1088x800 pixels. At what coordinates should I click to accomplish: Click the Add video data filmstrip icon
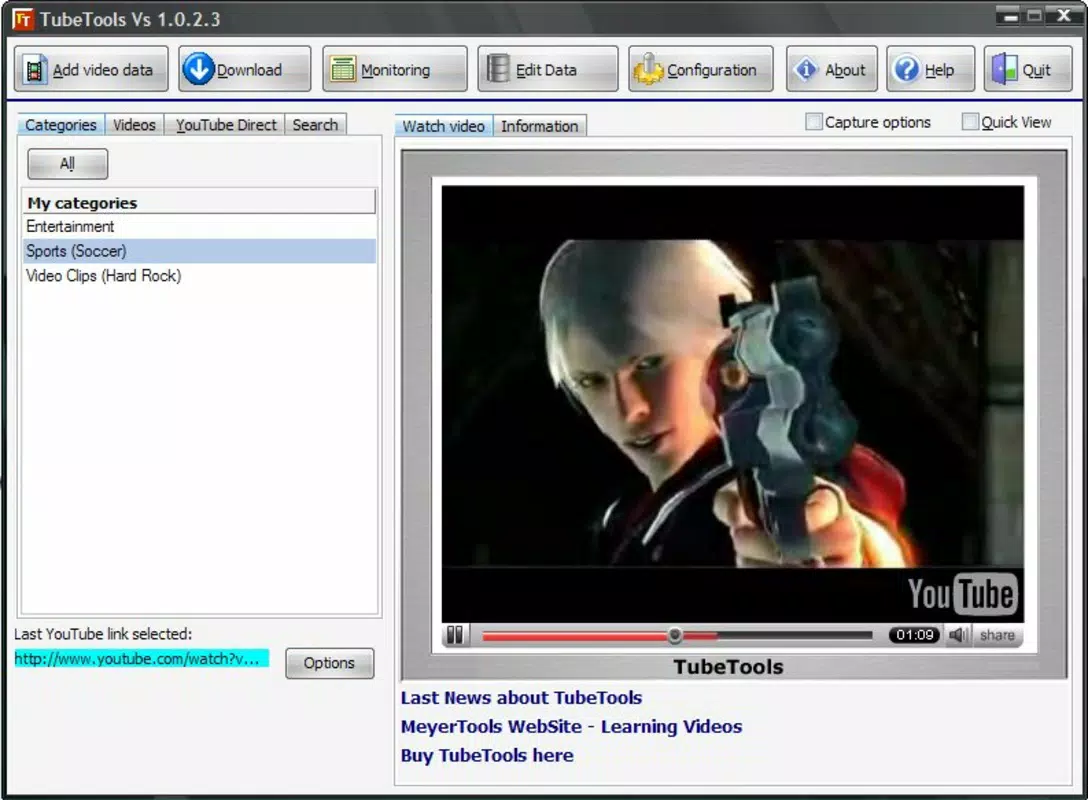[35, 70]
